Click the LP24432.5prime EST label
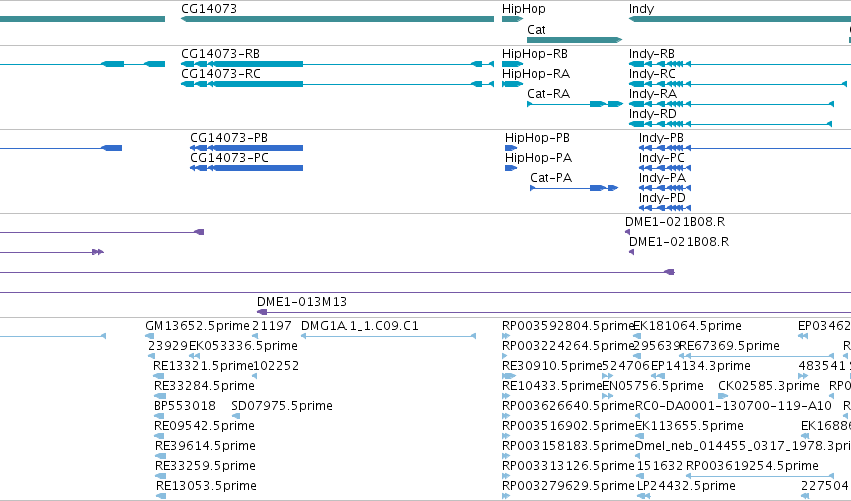This screenshot has width=851, height=501. (687, 486)
